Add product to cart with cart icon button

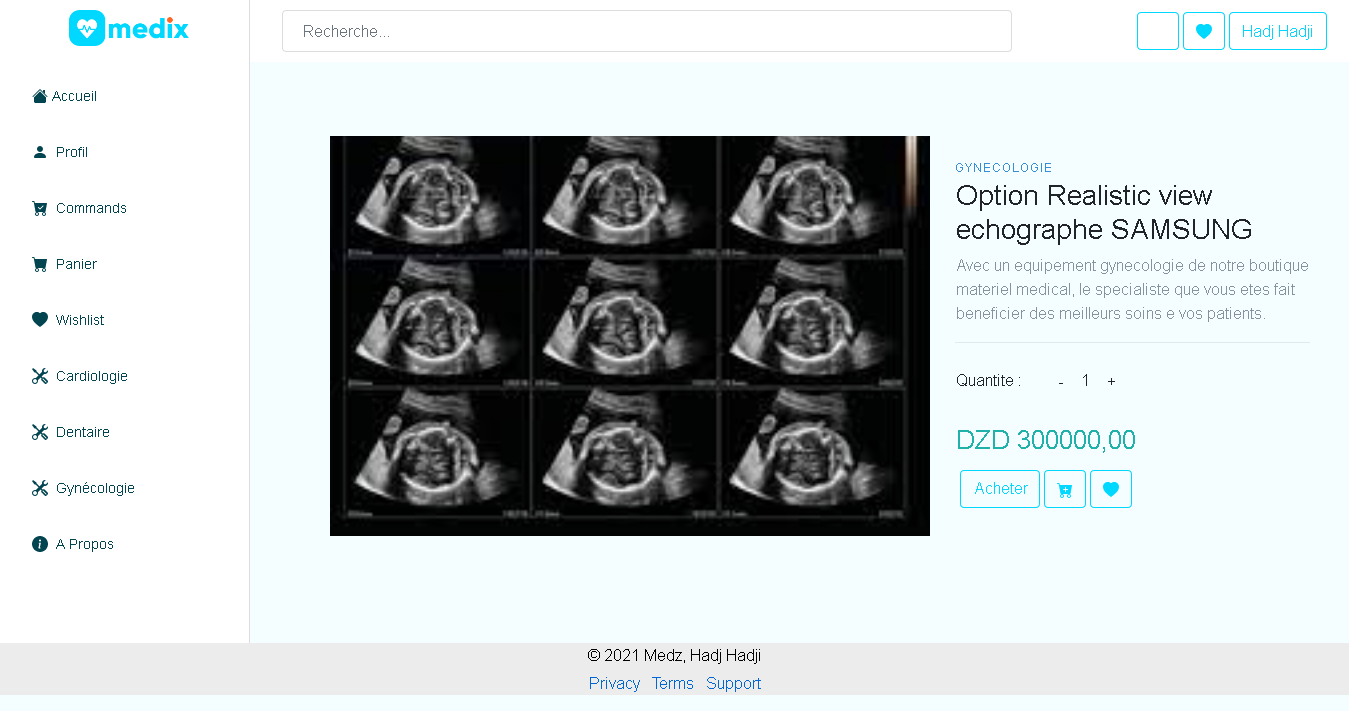[x=1065, y=489]
